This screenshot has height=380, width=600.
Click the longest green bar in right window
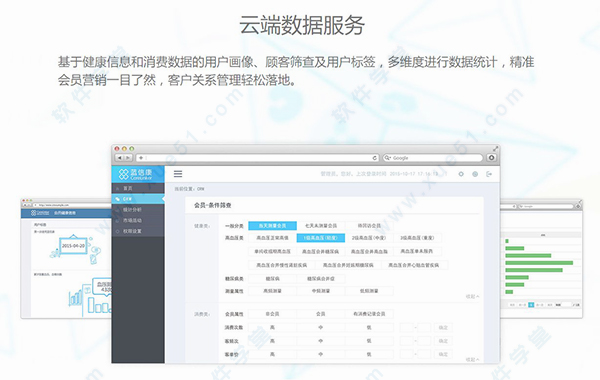pos(539,263)
